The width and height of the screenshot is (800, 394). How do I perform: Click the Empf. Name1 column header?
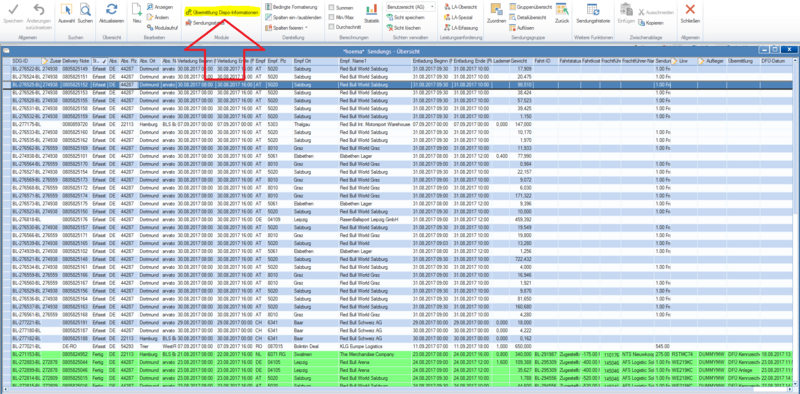(x=375, y=61)
